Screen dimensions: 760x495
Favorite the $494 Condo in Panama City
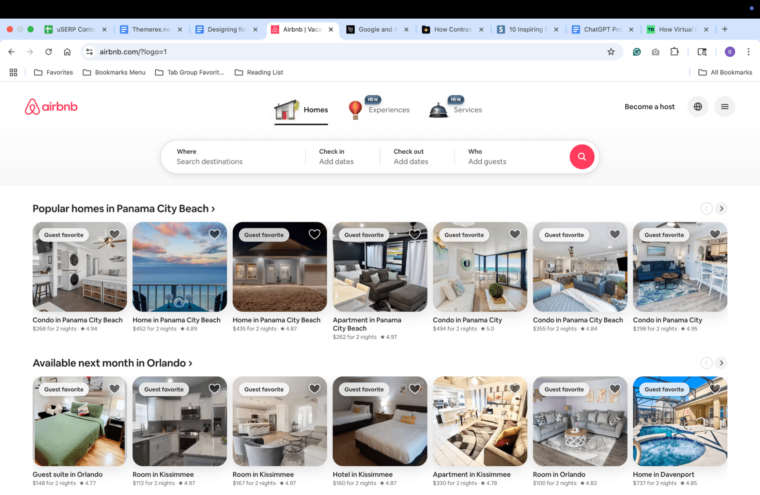tap(515, 234)
